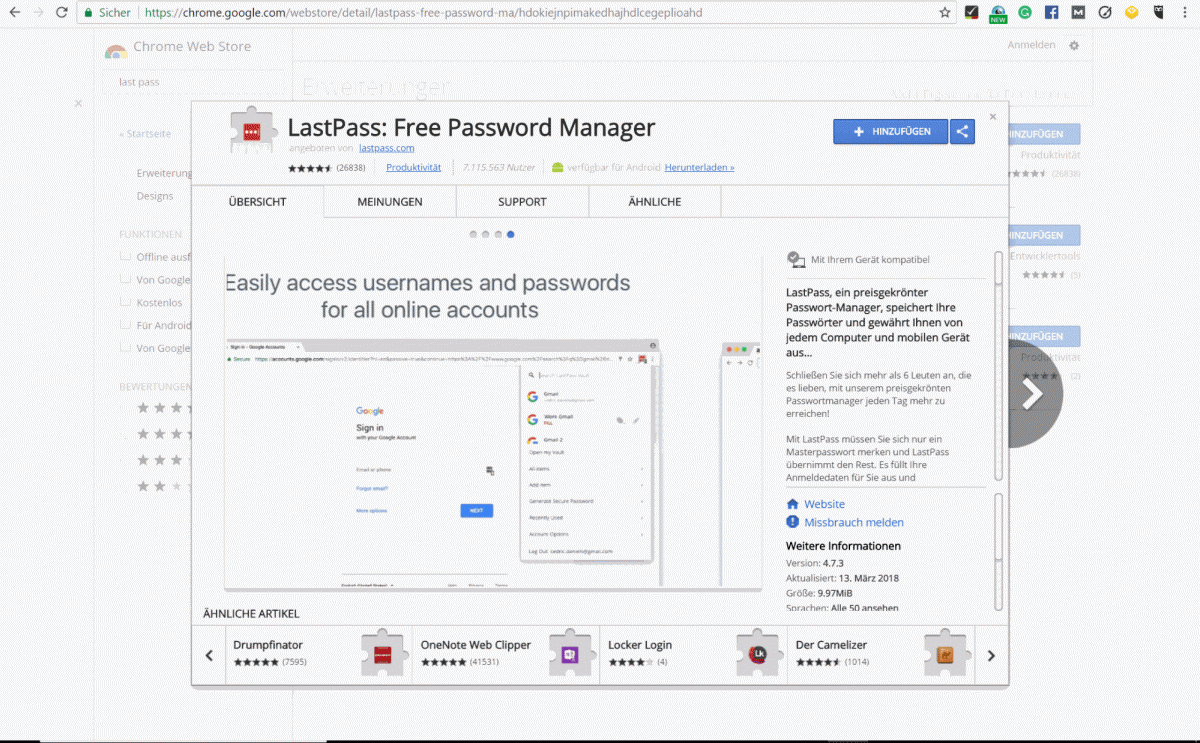Select the third screenshot carousel dot
Viewport: 1200px width, 743px height.
498,234
